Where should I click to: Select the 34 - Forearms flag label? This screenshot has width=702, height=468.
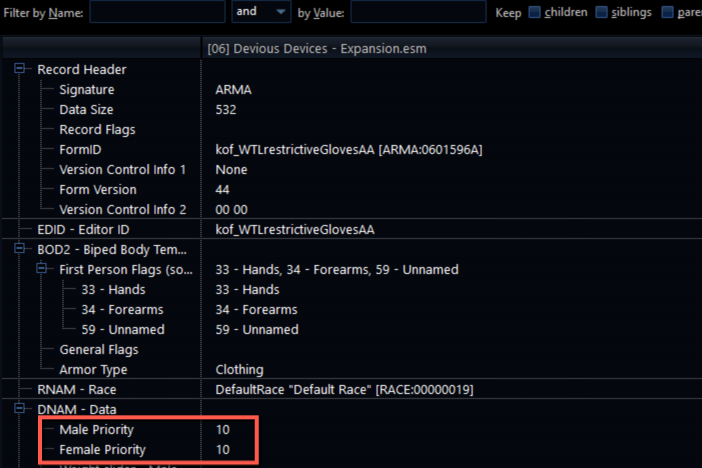coord(122,310)
